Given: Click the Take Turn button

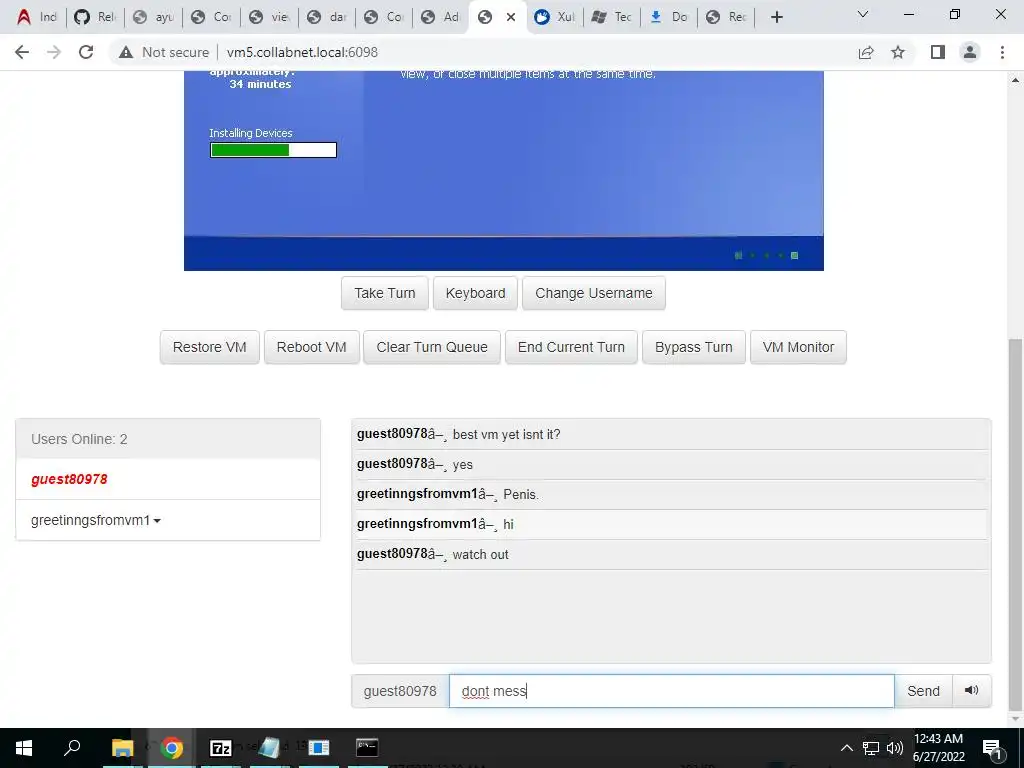Looking at the screenshot, I should tap(385, 293).
